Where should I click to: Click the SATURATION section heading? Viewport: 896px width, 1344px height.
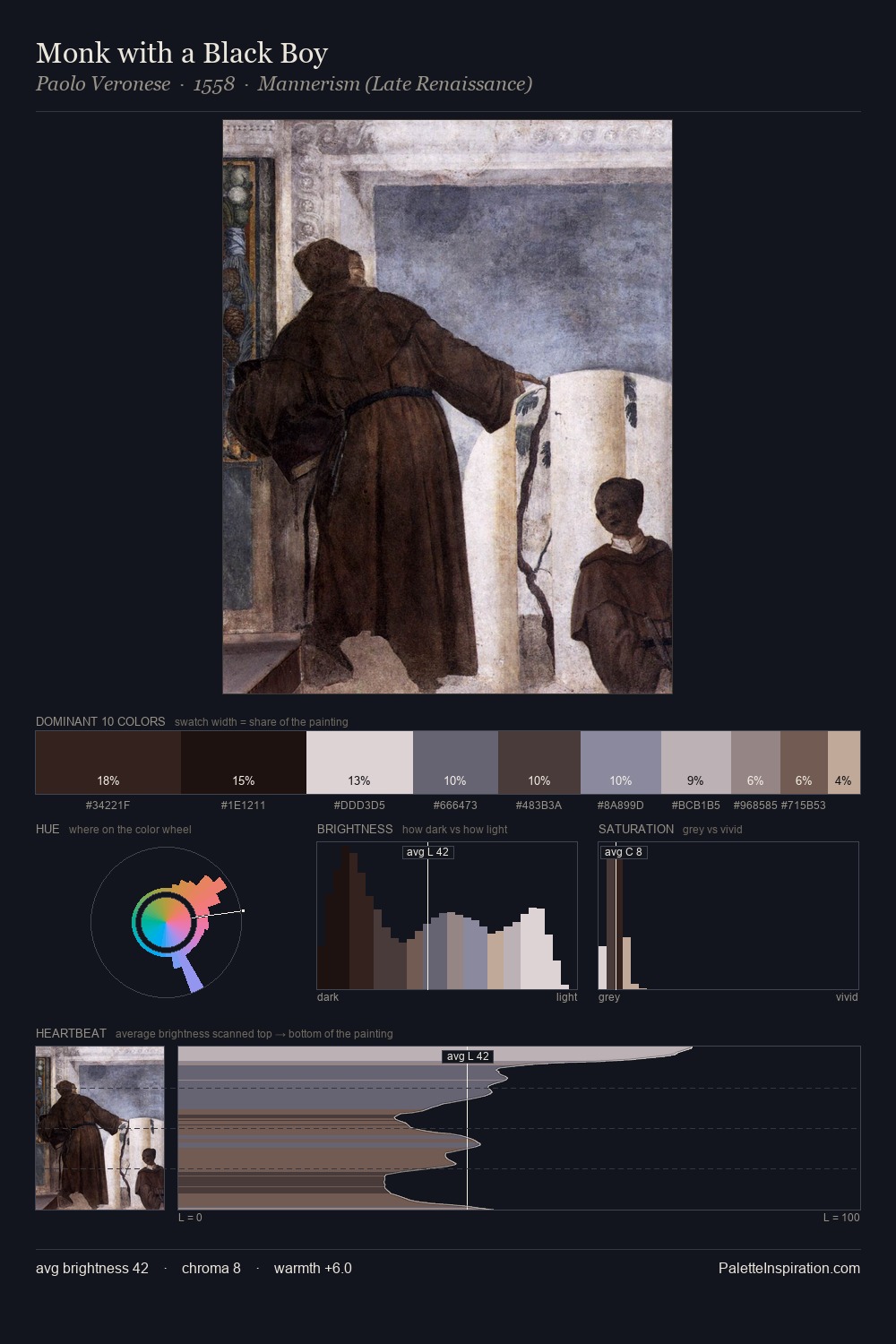click(636, 829)
